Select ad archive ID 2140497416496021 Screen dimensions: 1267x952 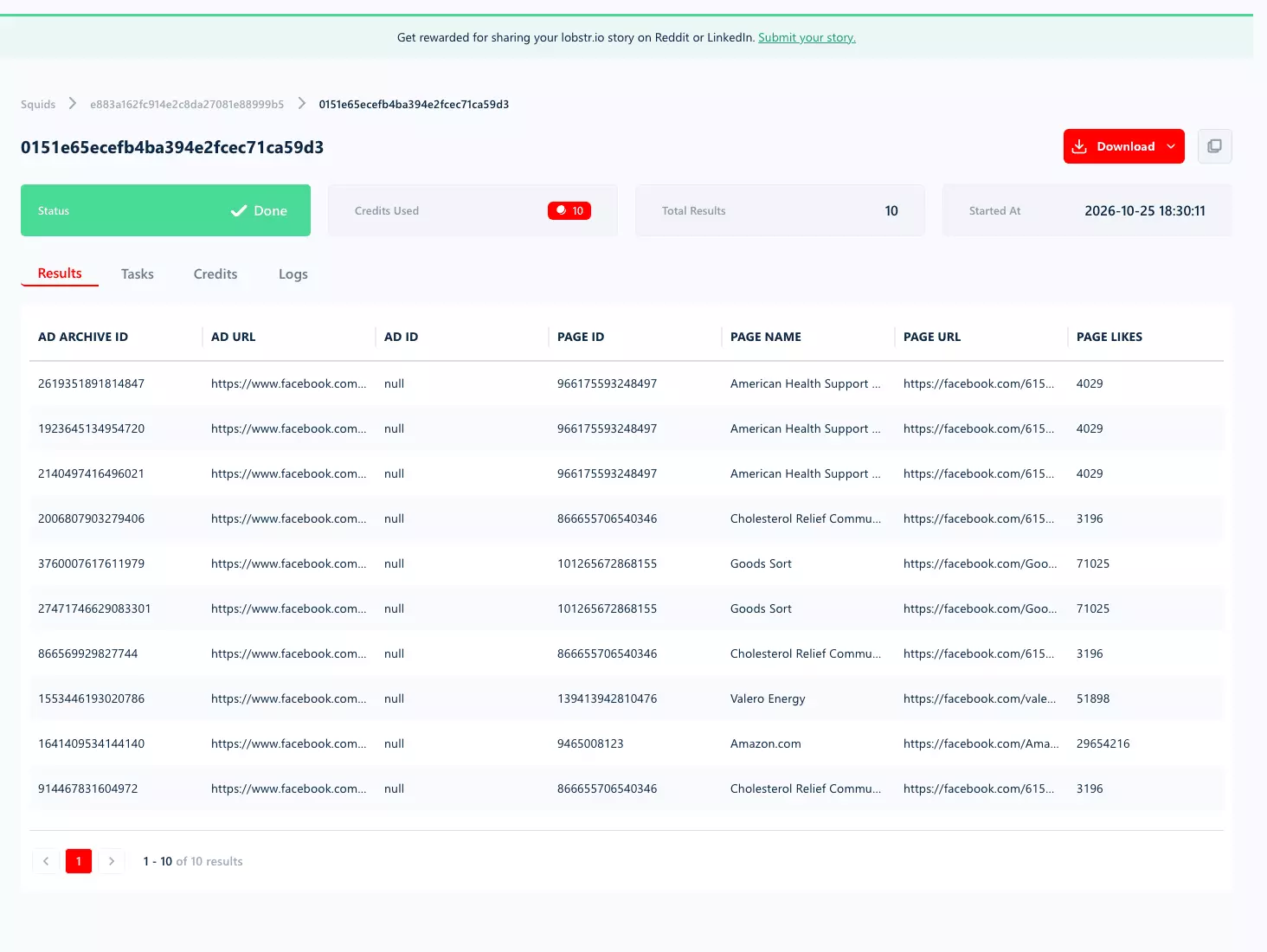(92, 473)
